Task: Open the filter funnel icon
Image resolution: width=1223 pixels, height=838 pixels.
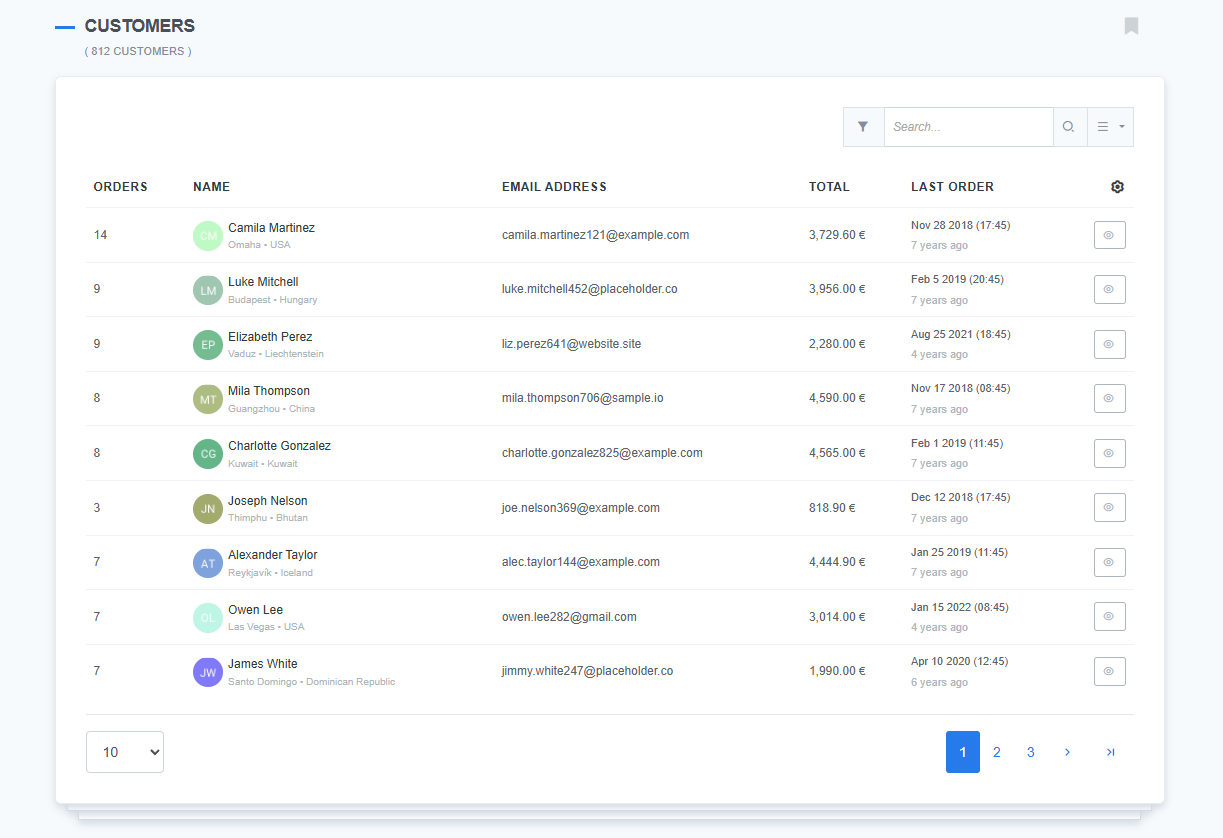Action: click(863, 127)
